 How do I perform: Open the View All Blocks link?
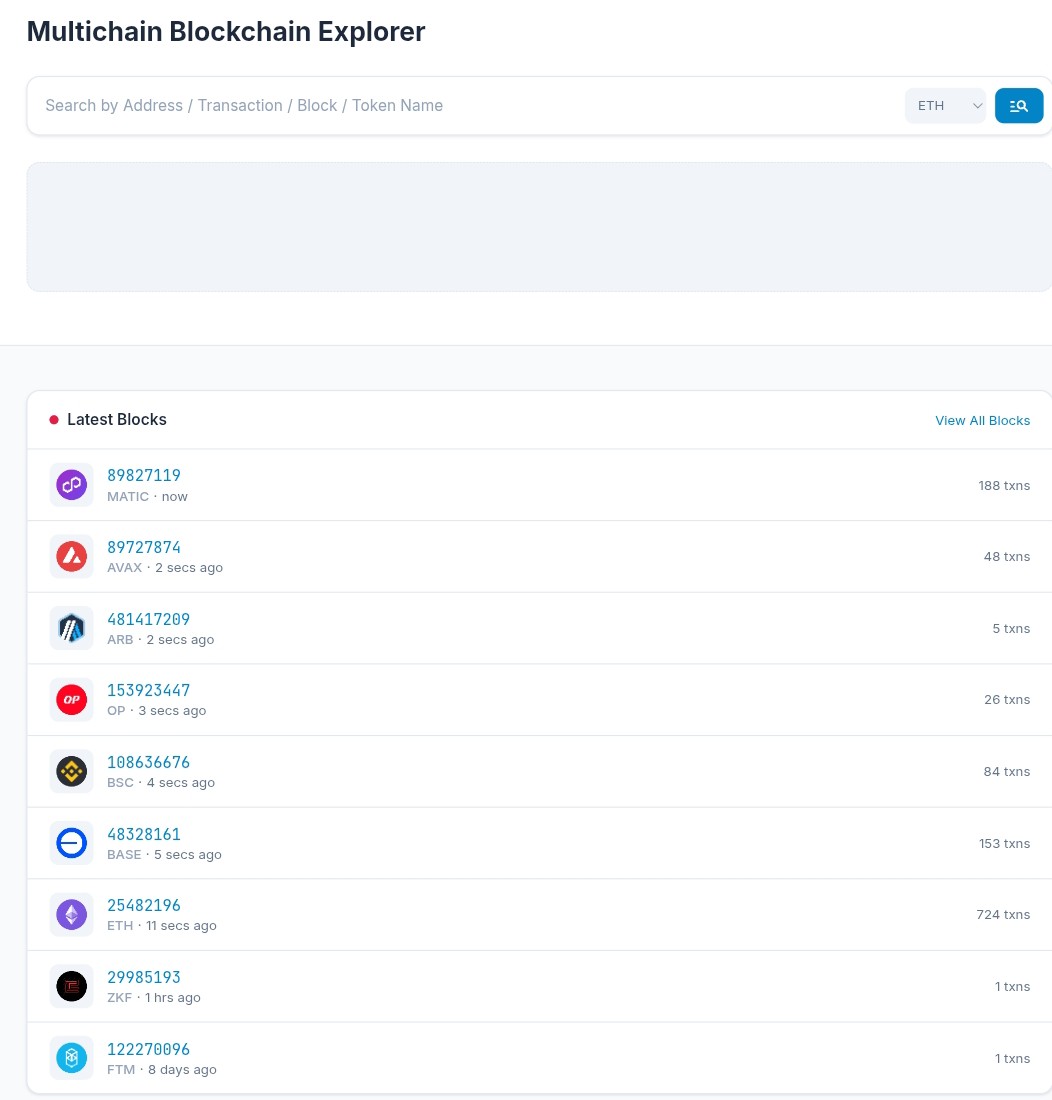tap(983, 420)
